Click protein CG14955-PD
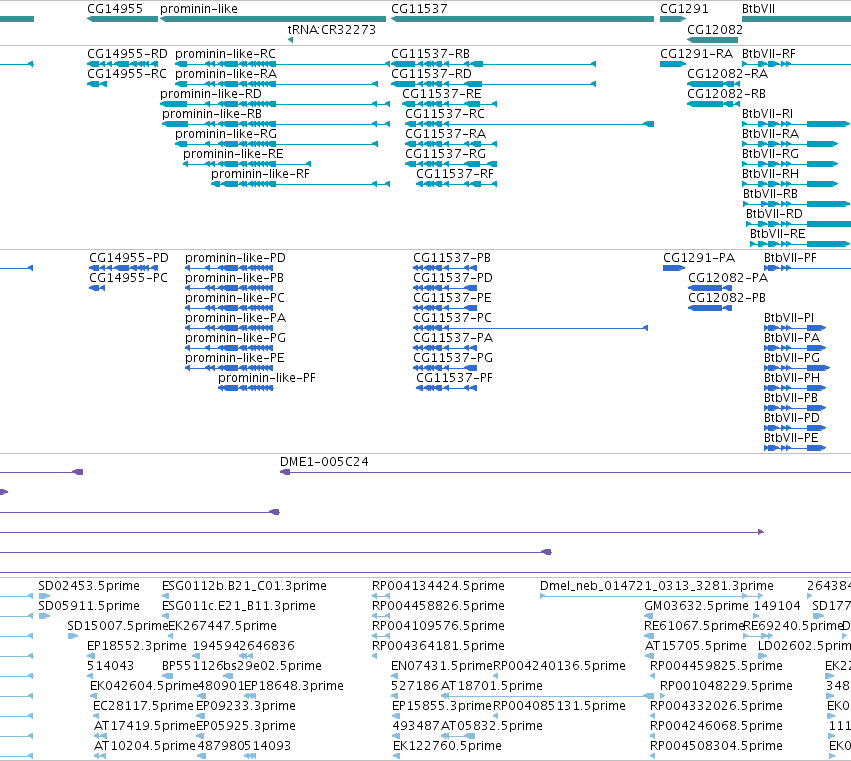 (129, 258)
